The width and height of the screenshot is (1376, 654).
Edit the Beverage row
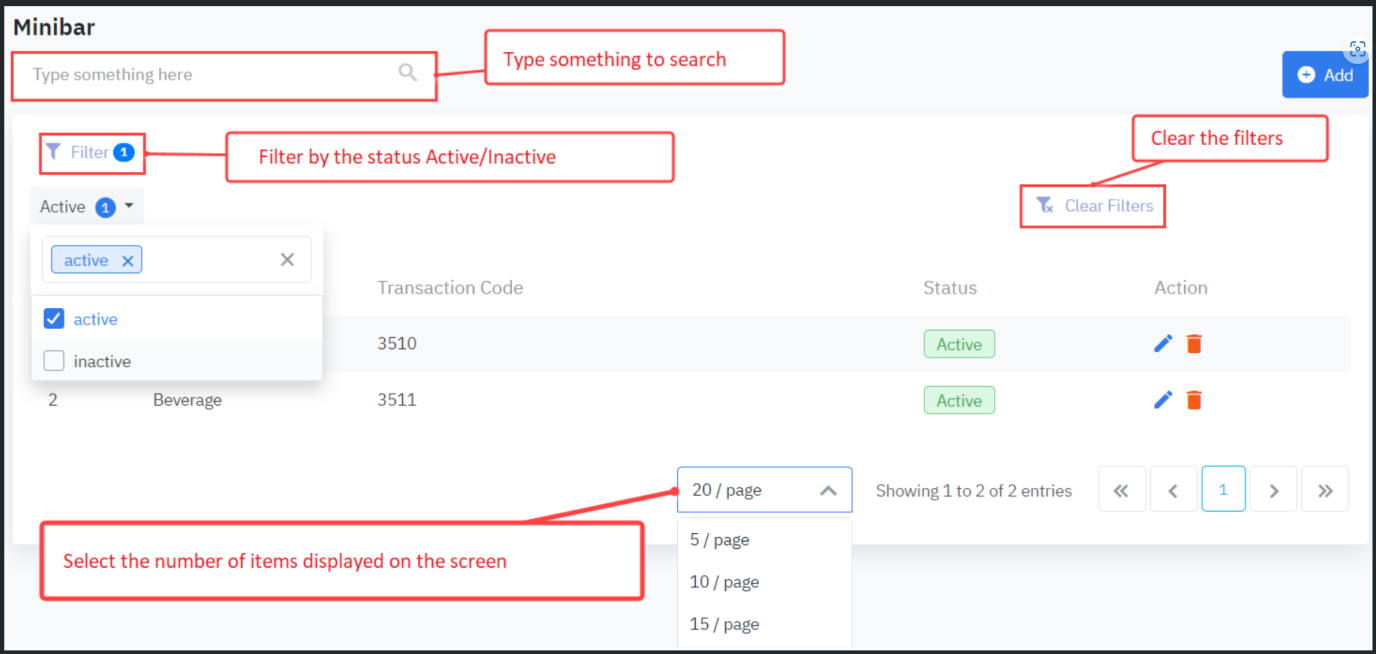click(x=1163, y=400)
